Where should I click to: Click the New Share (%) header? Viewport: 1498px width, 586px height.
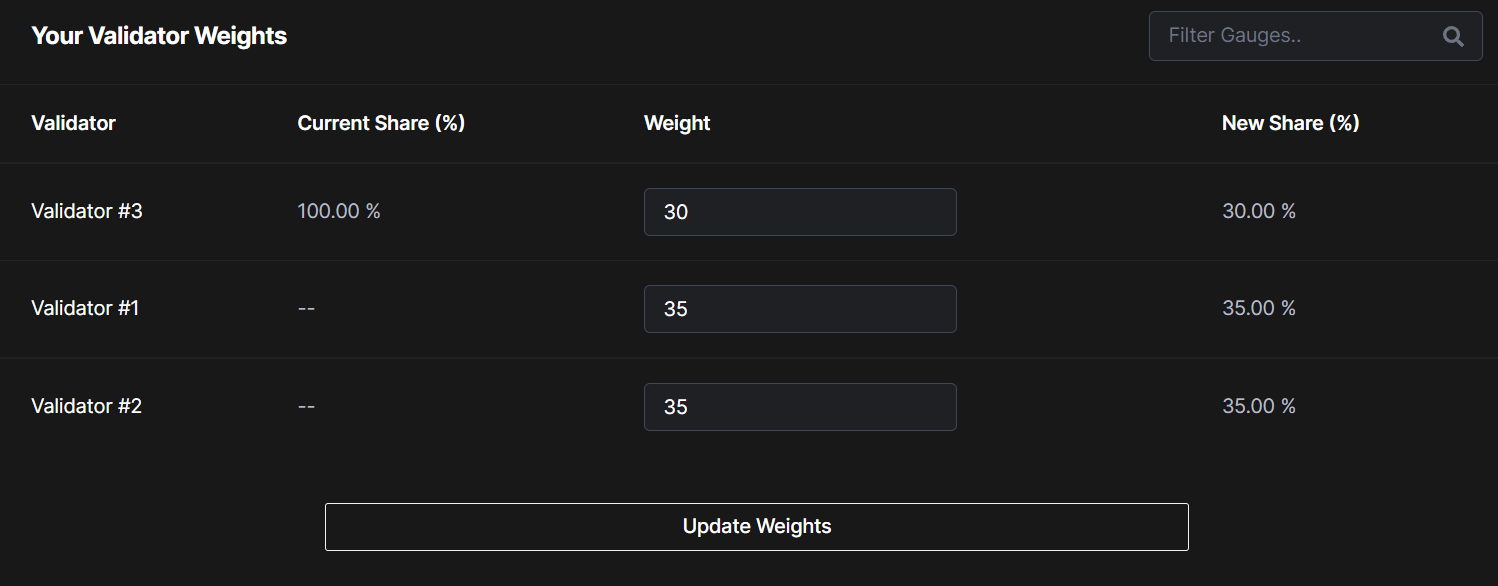1291,123
